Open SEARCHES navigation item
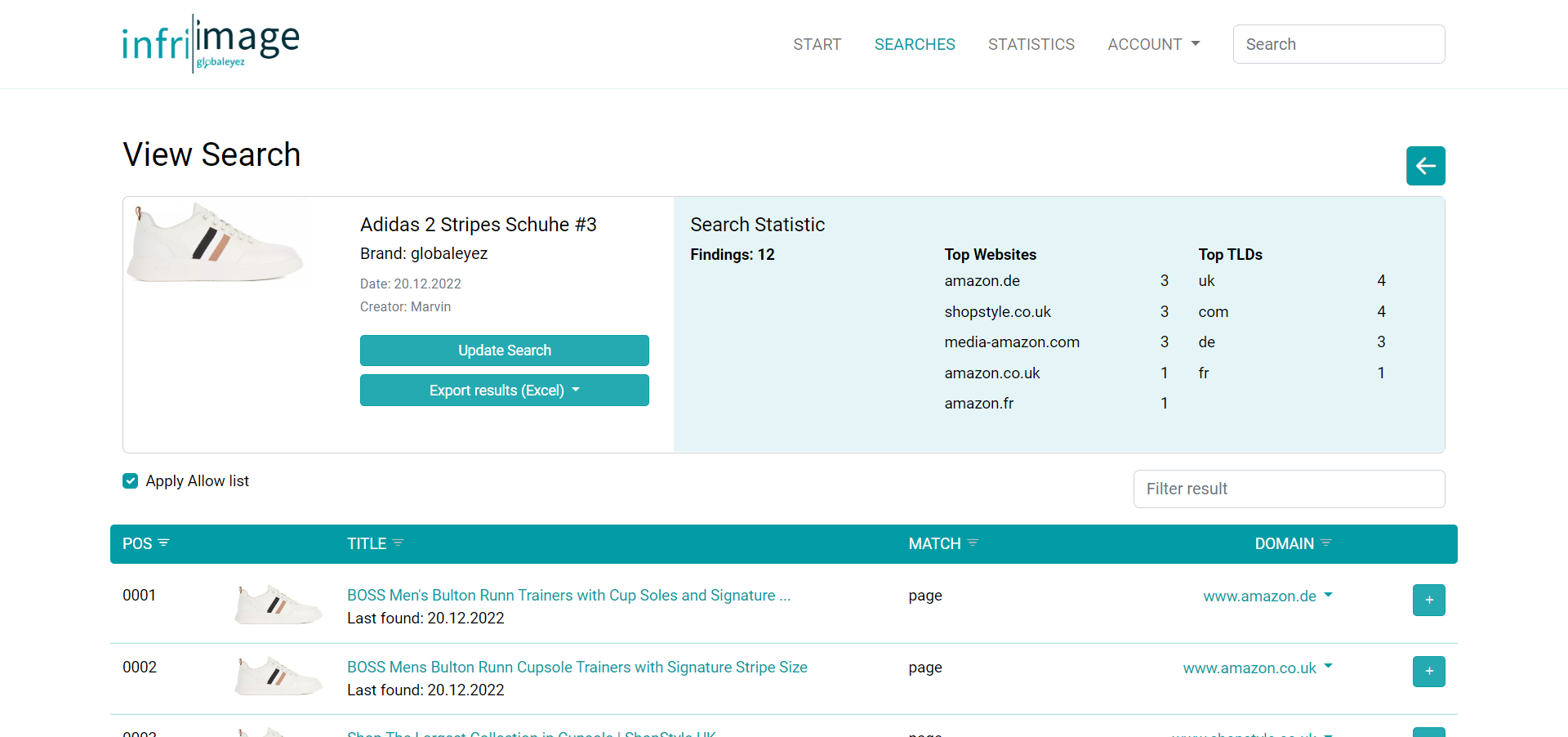This screenshot has width=1568, height=737. point(915,44)
